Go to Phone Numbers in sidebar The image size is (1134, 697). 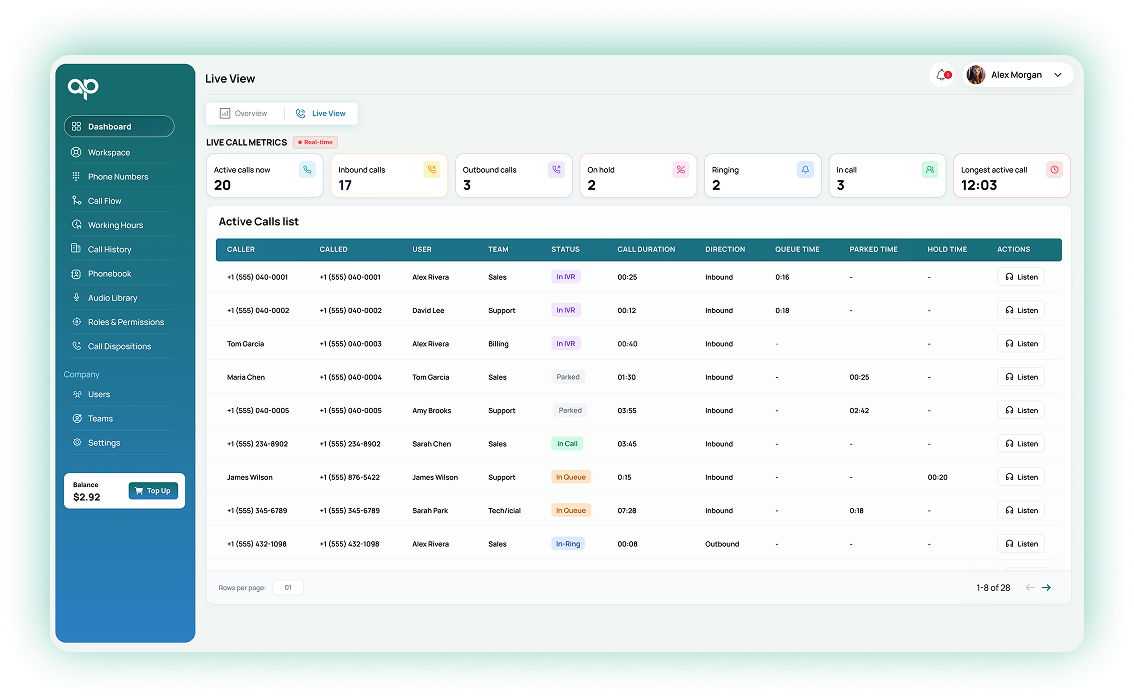[x=117, y=177]
